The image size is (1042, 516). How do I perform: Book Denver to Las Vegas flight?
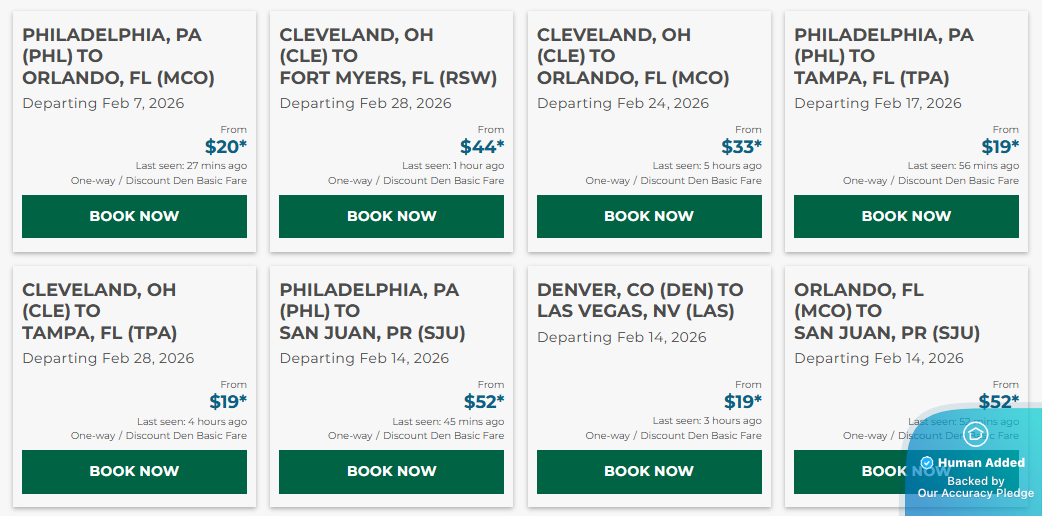(x=649, y=471)
